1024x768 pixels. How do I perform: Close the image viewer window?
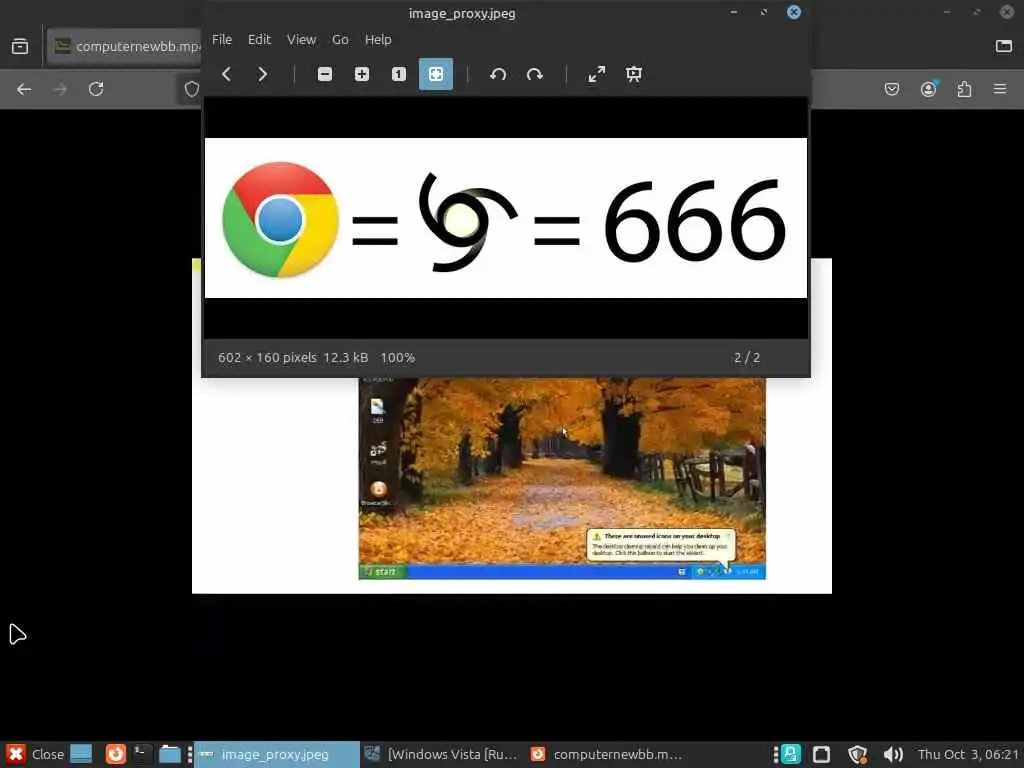pyautogui.click(x=793, y=12)
